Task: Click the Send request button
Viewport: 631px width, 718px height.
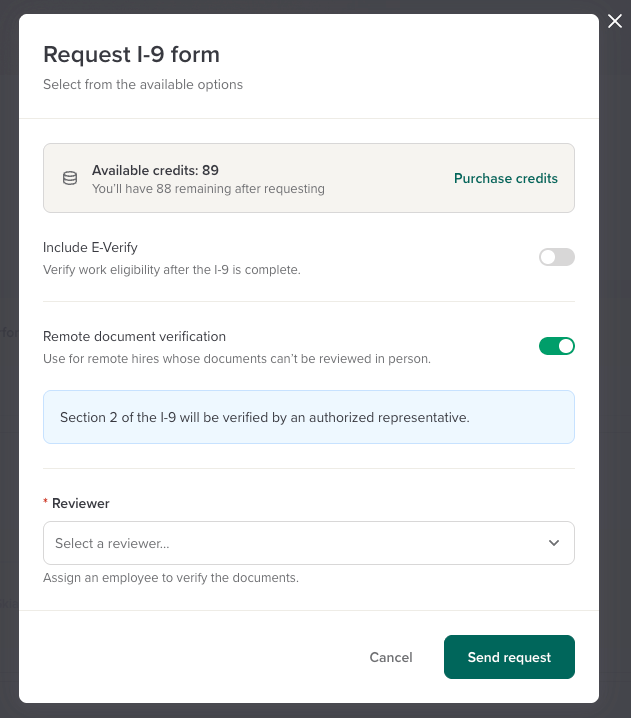Action: (509, 657)
